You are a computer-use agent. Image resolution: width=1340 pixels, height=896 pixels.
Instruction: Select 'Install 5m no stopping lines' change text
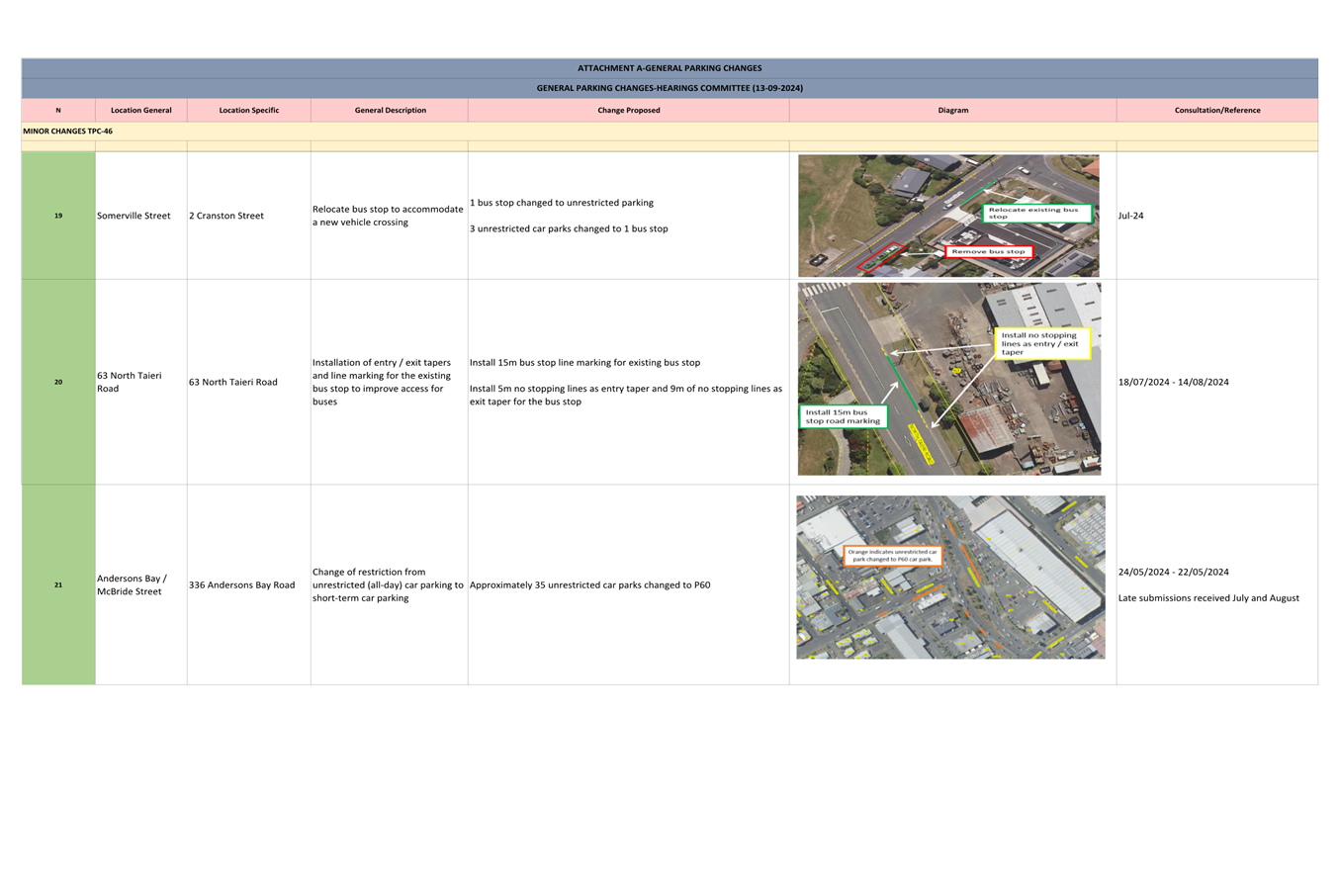point(626,395)
